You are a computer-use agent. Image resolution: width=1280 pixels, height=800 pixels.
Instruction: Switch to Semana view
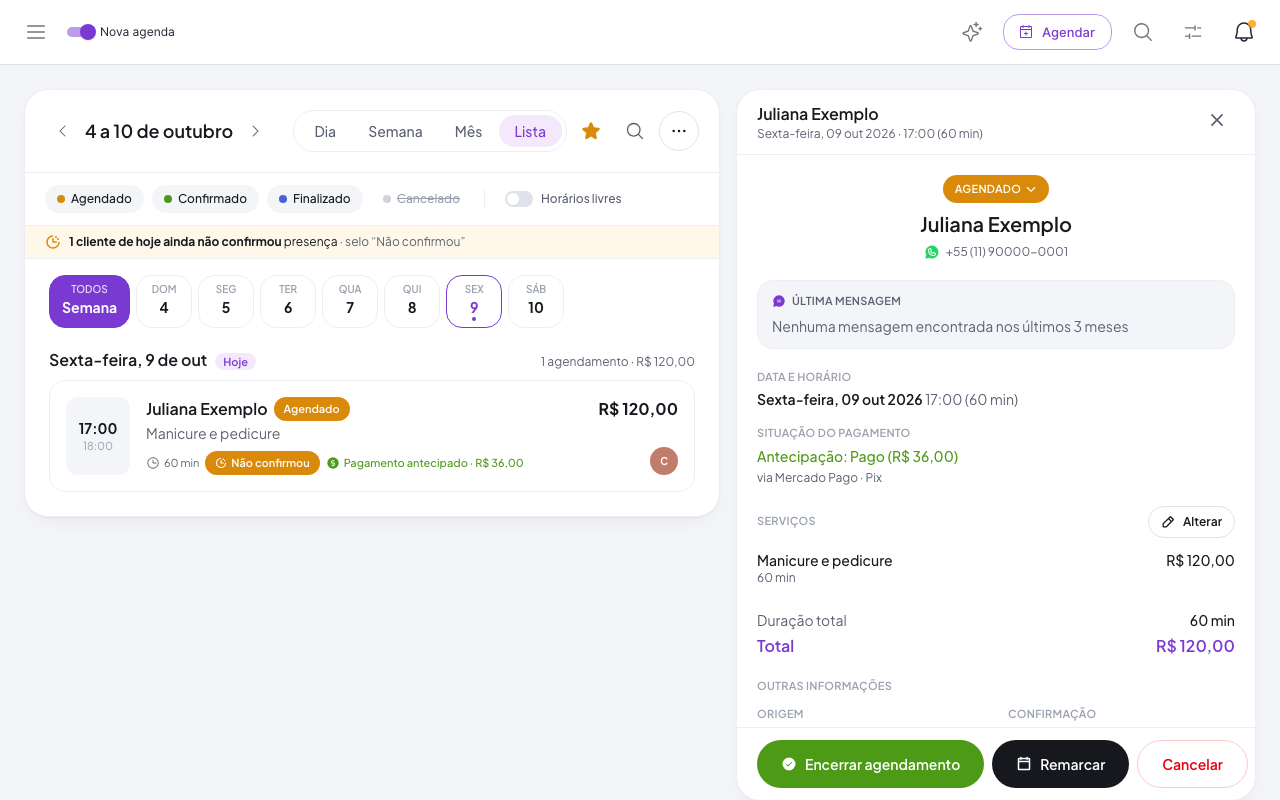pyautogui.click(x=395, y=131)
